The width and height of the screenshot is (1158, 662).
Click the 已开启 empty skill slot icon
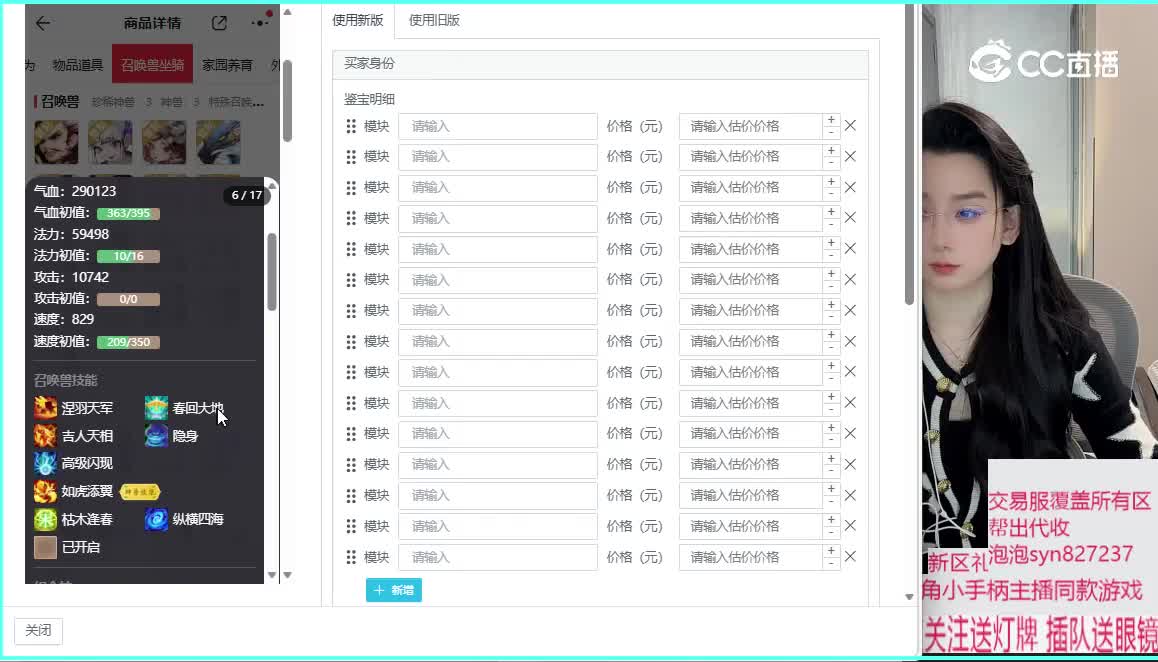[x=45, y=547]
